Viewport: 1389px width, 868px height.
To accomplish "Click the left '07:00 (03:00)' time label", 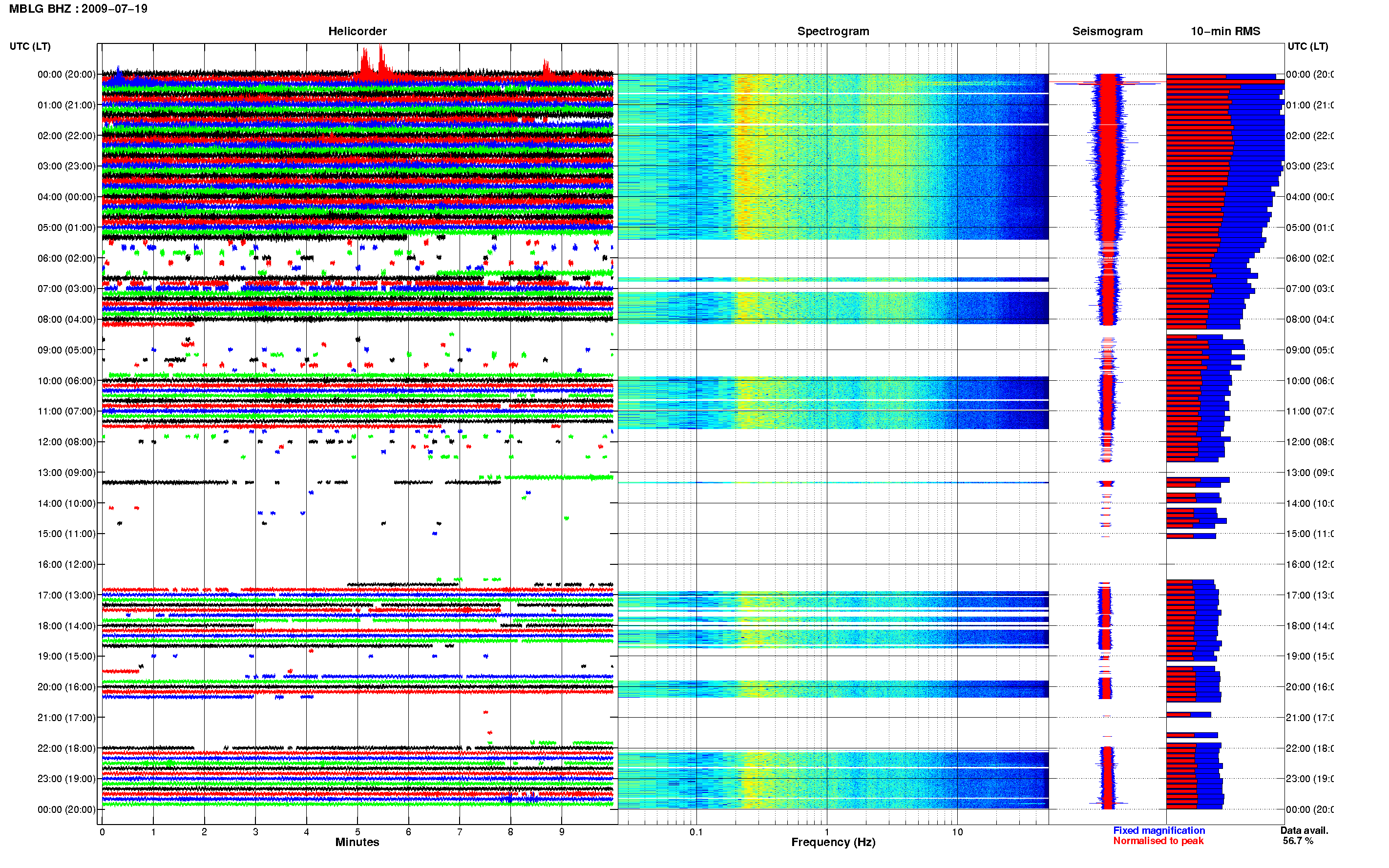I will (x=66, y=289).
